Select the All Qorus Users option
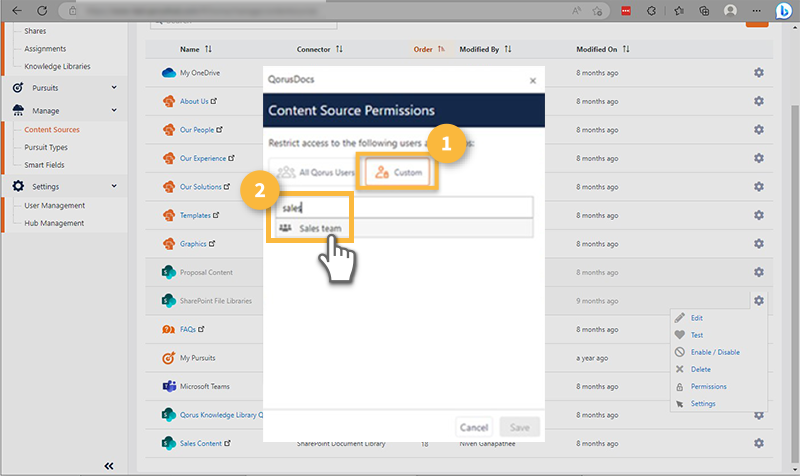The image size is (800, 476). coord(315,172)
